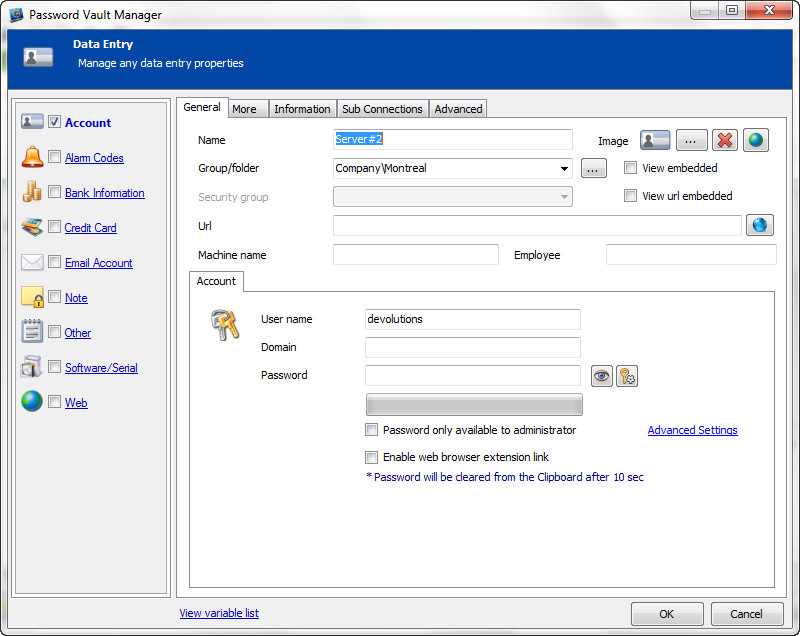The image size is (800, 636).
Task: Check the Credit Card checkbox
Action: tap(55, 226)
